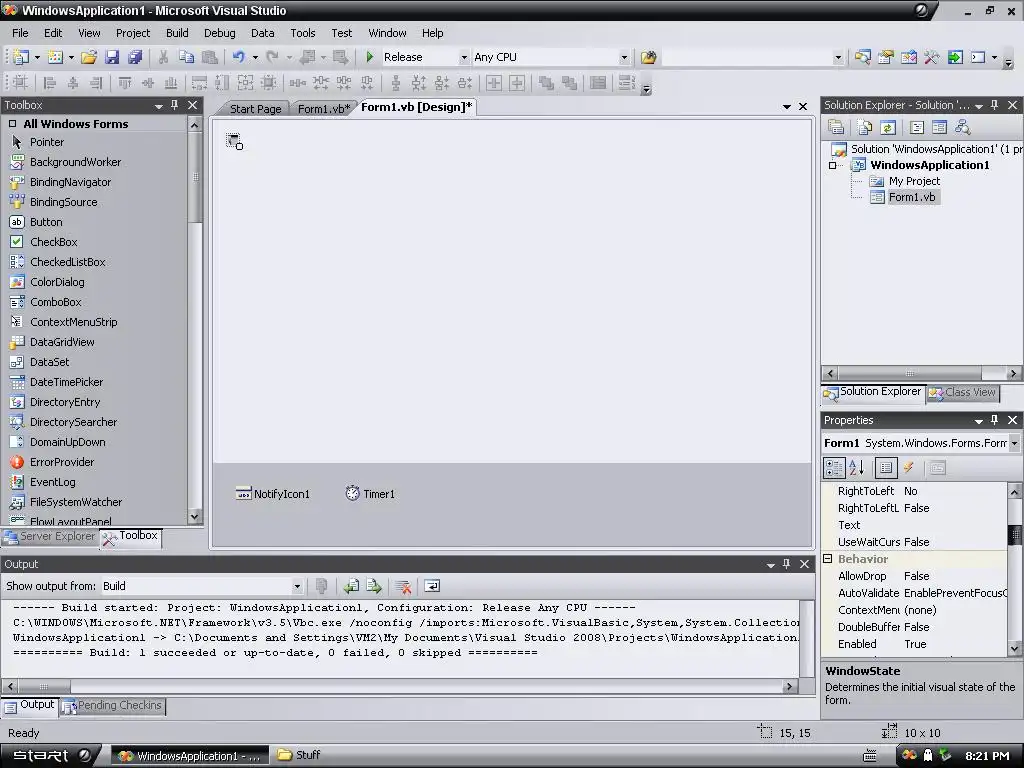Open the Show output from Build dropdown
This screenshot has height=768, width=1024.
297,586
